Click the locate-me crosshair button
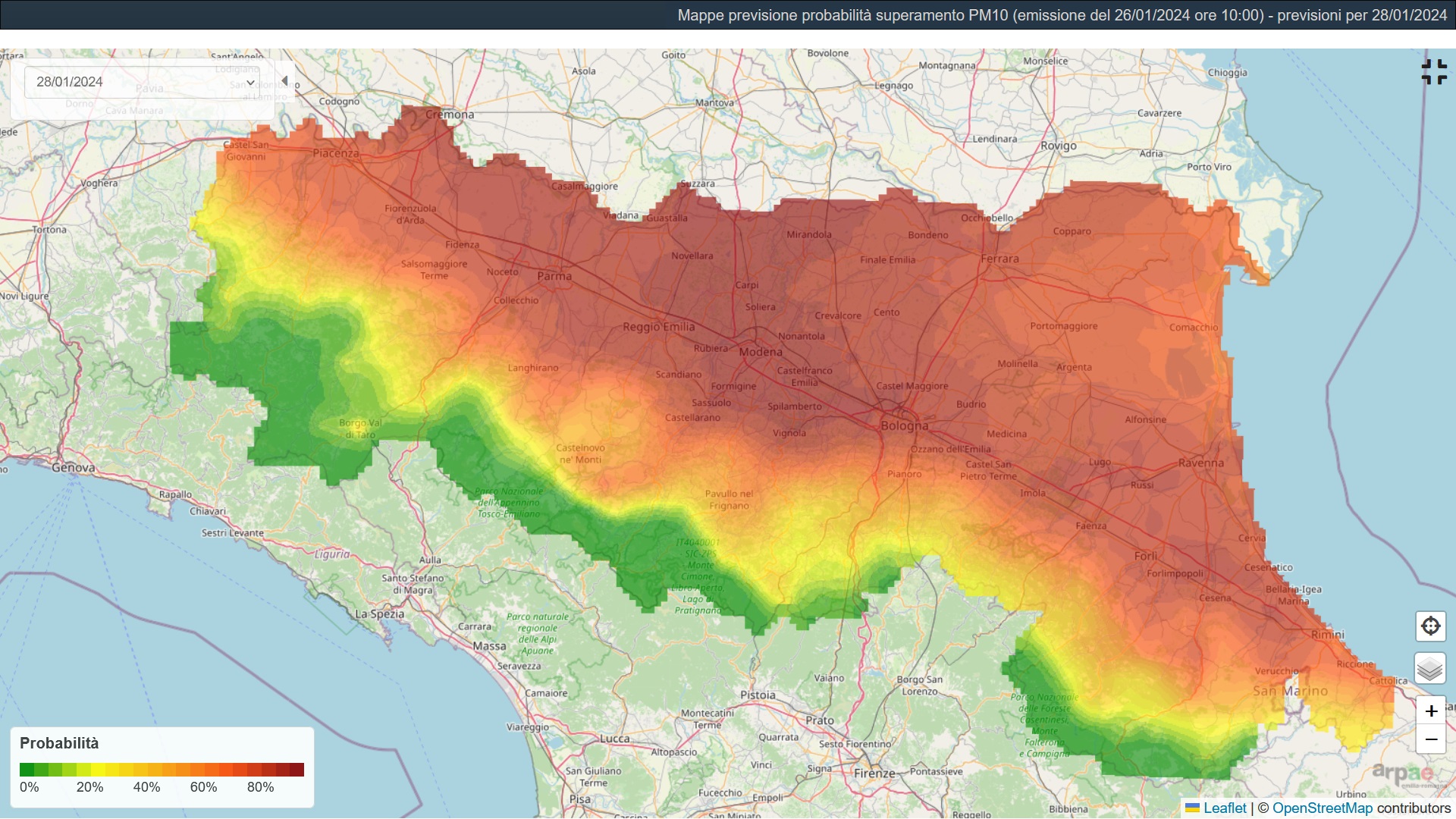 [x=1430, y=626]
